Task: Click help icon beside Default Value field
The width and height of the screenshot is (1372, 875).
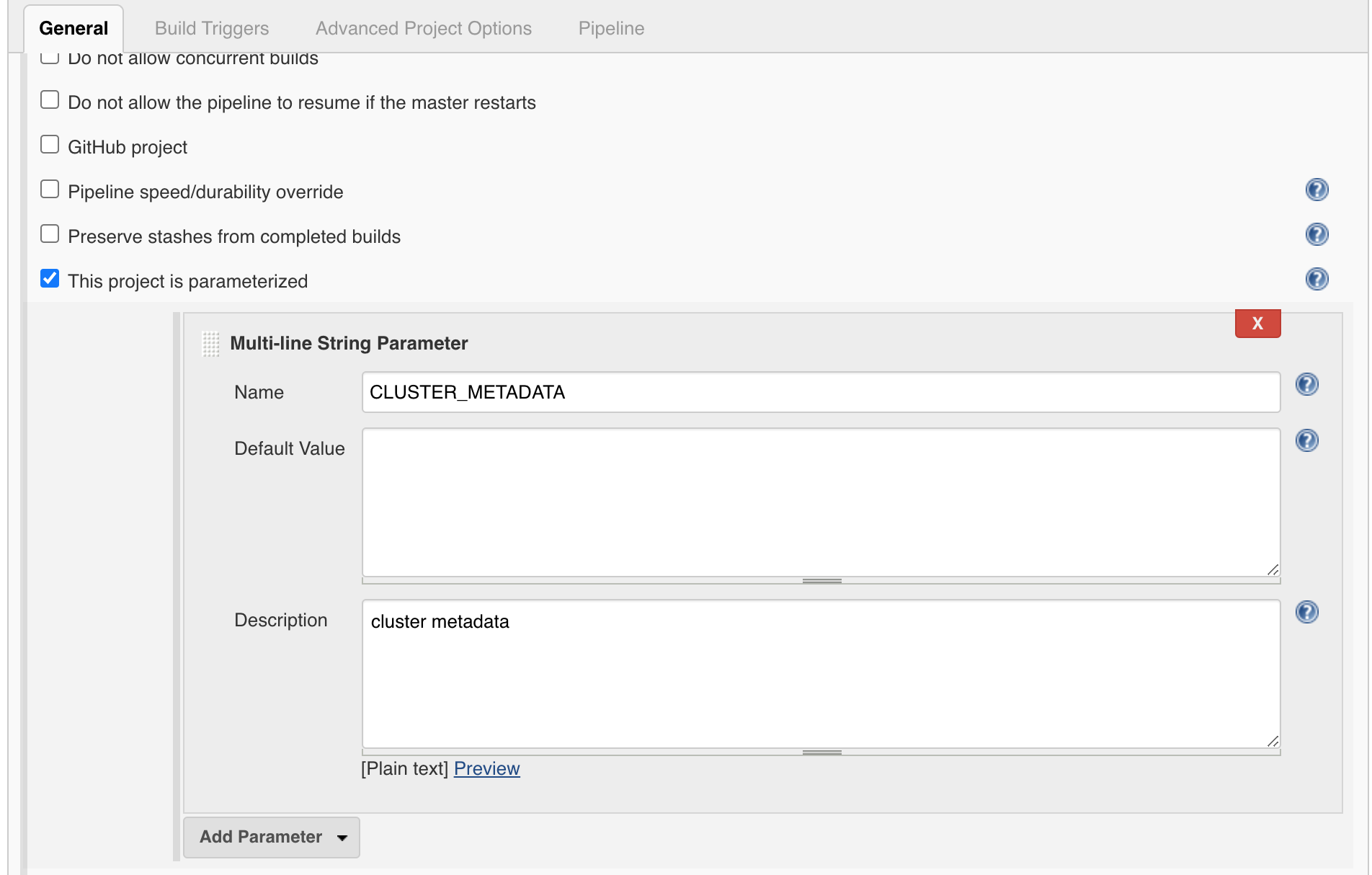Action: [x=1306, y=441]
